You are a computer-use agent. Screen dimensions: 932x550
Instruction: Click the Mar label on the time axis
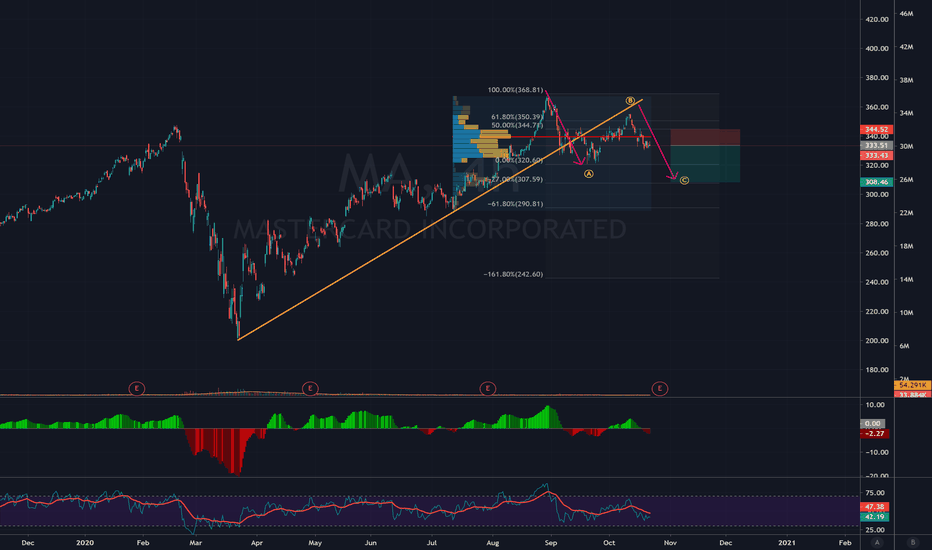(195, 542)
